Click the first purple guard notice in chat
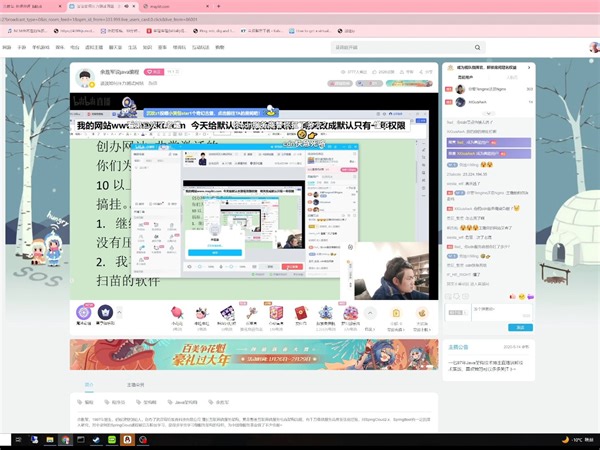600x450 pixels. tap(489, 142)
